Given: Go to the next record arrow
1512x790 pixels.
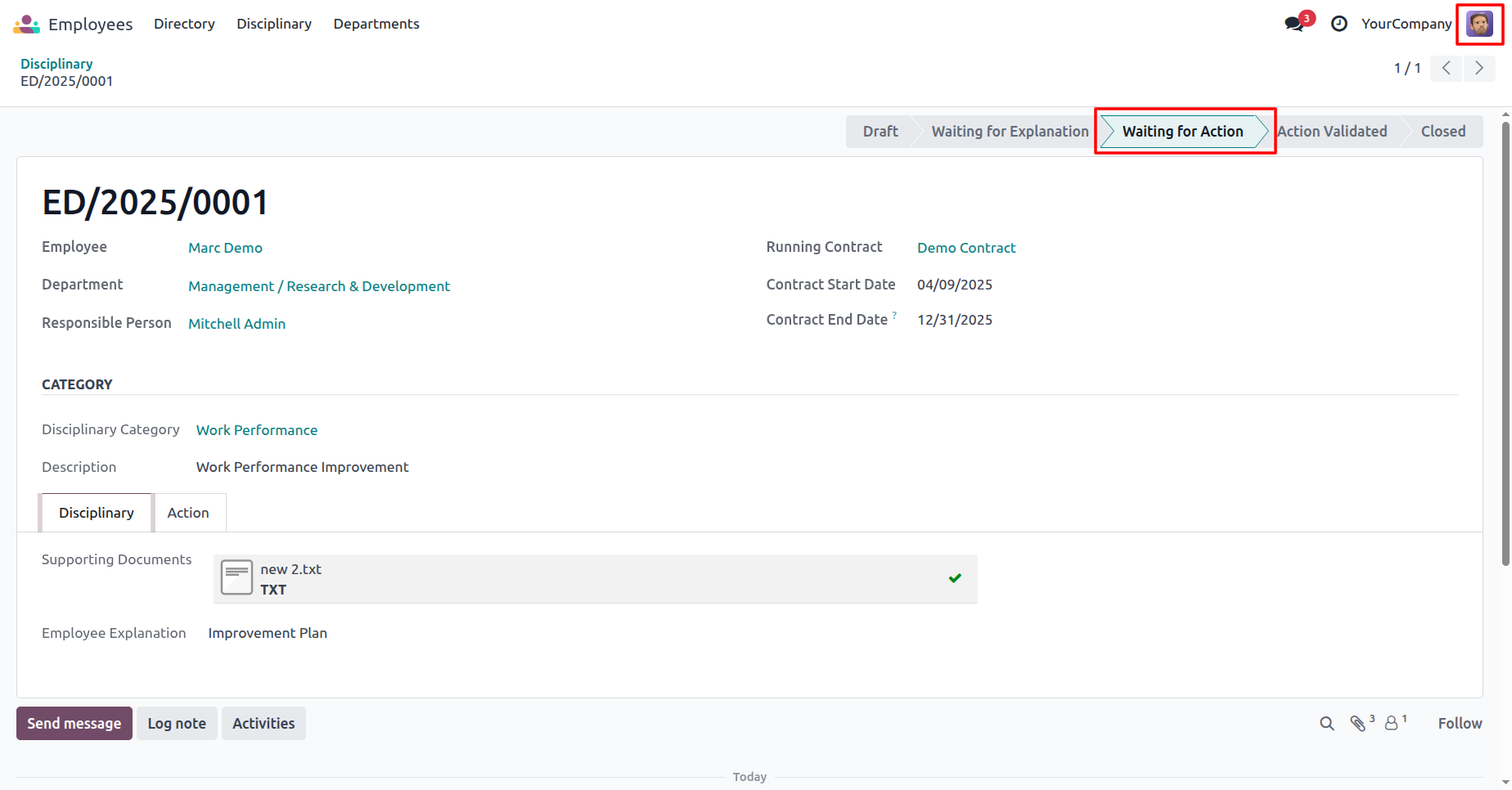Looking at the screenshot, I should [1479, 68].
